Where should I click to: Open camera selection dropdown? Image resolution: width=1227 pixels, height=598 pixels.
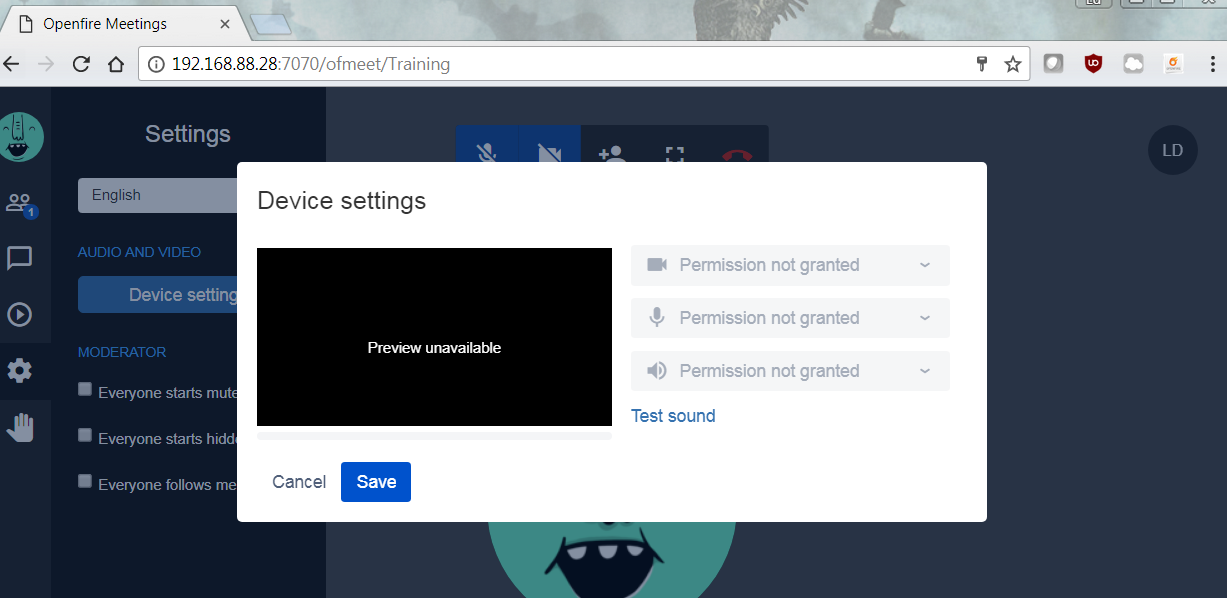coord(790,265)
